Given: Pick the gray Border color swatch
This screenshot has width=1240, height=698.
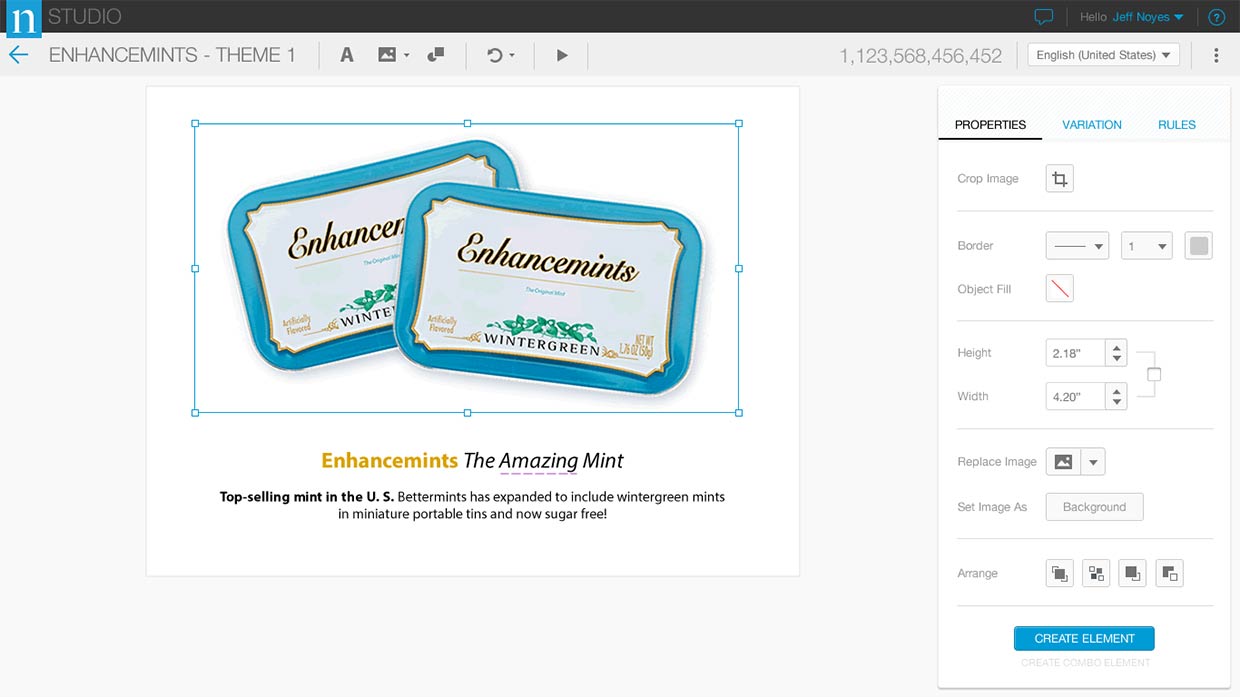Looking at the screenshot, I should 1199,246.
